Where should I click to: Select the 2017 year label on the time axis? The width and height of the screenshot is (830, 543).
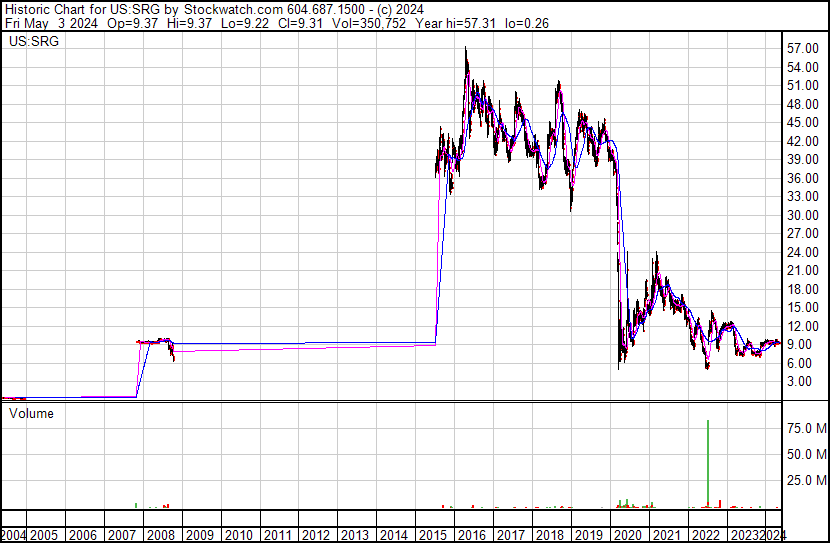[511, 535]
